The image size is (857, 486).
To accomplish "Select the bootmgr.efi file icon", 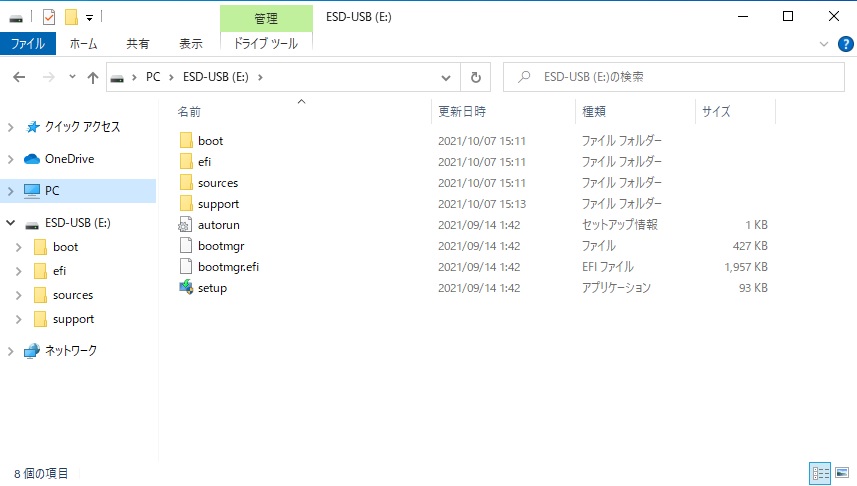I will pyautogui.click(x=186, y=267).
